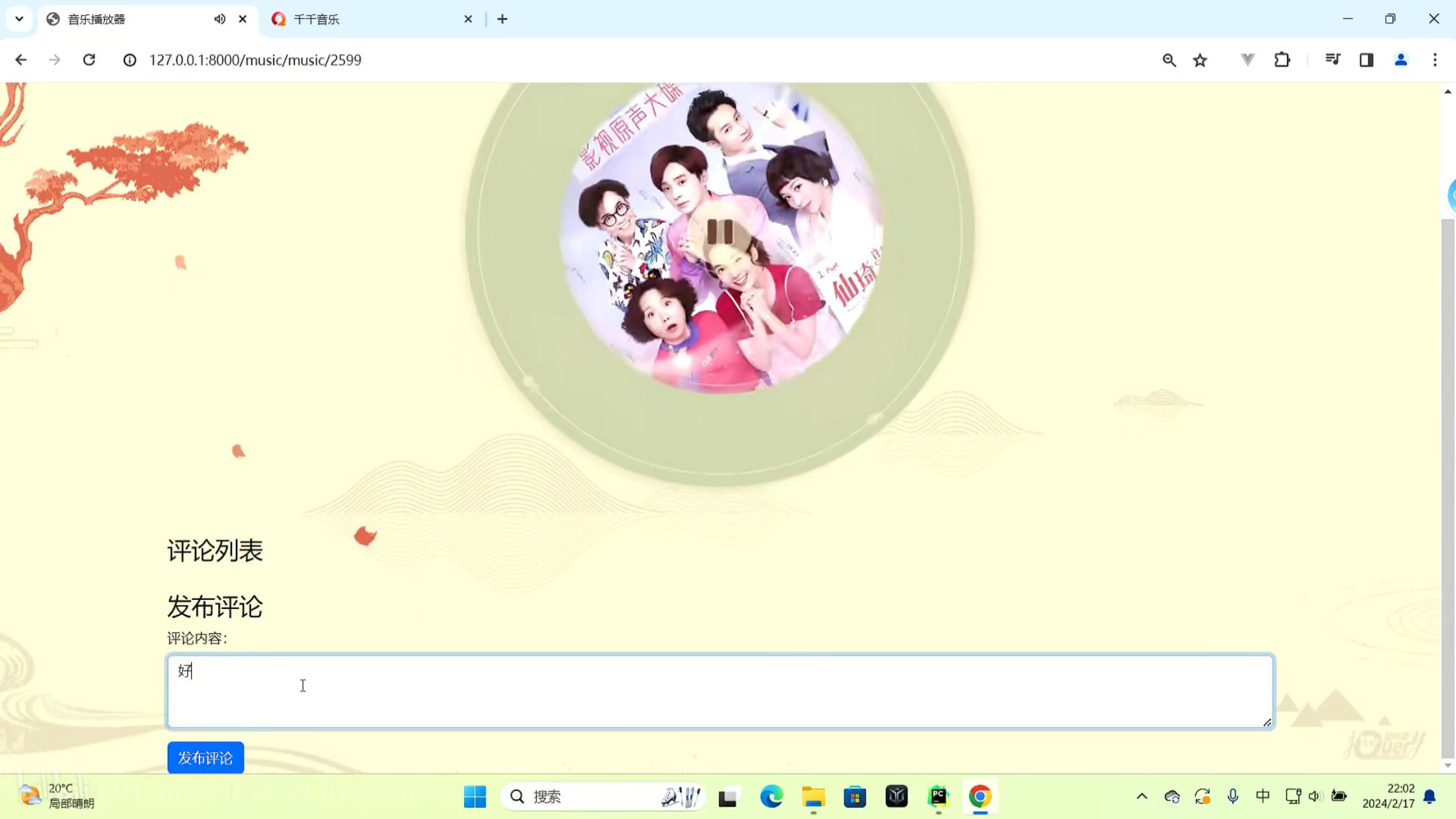Click the 评论内容 comment text box
The height and width of the screenshot is (819, 1456).
click(720, 691)
